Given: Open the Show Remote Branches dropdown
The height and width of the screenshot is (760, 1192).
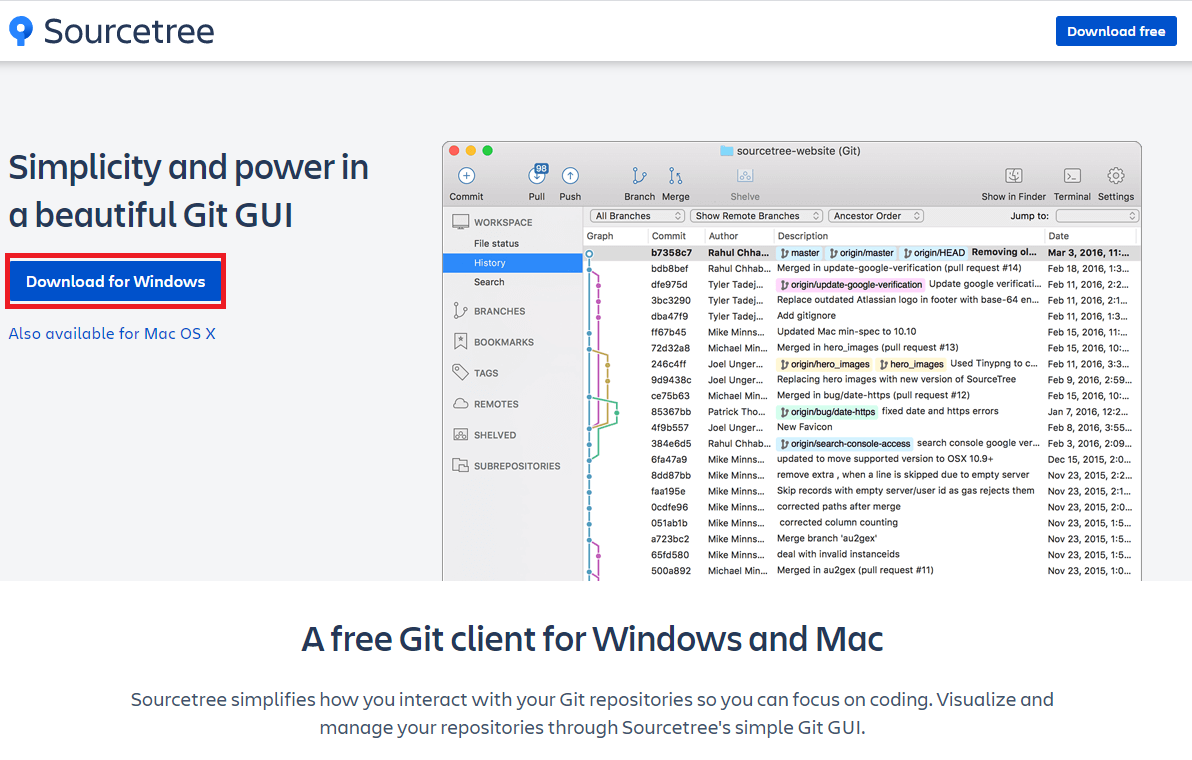Looking at the screenshot, I should 756,216.
